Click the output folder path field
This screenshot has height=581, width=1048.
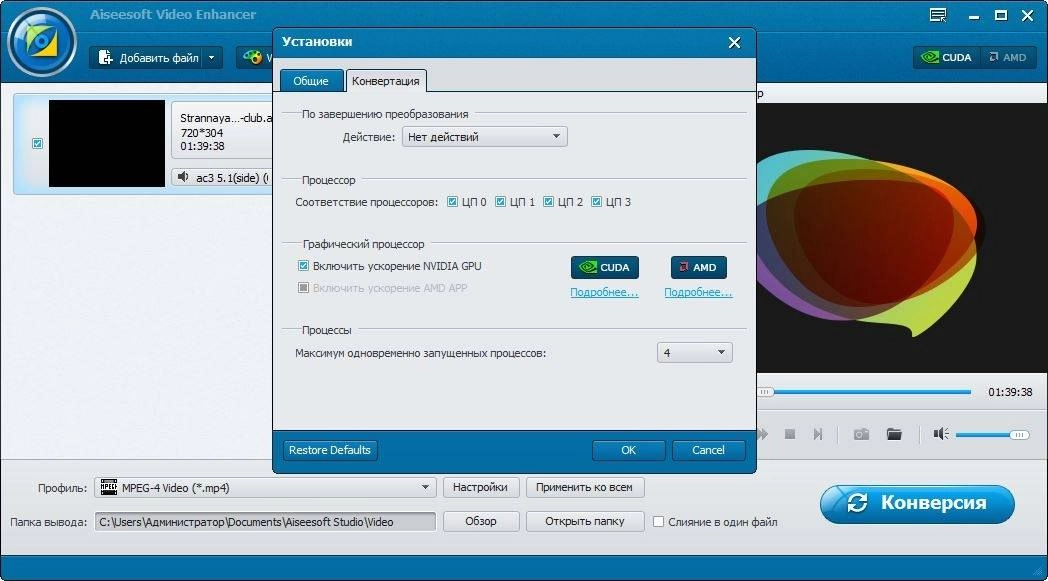265,521
